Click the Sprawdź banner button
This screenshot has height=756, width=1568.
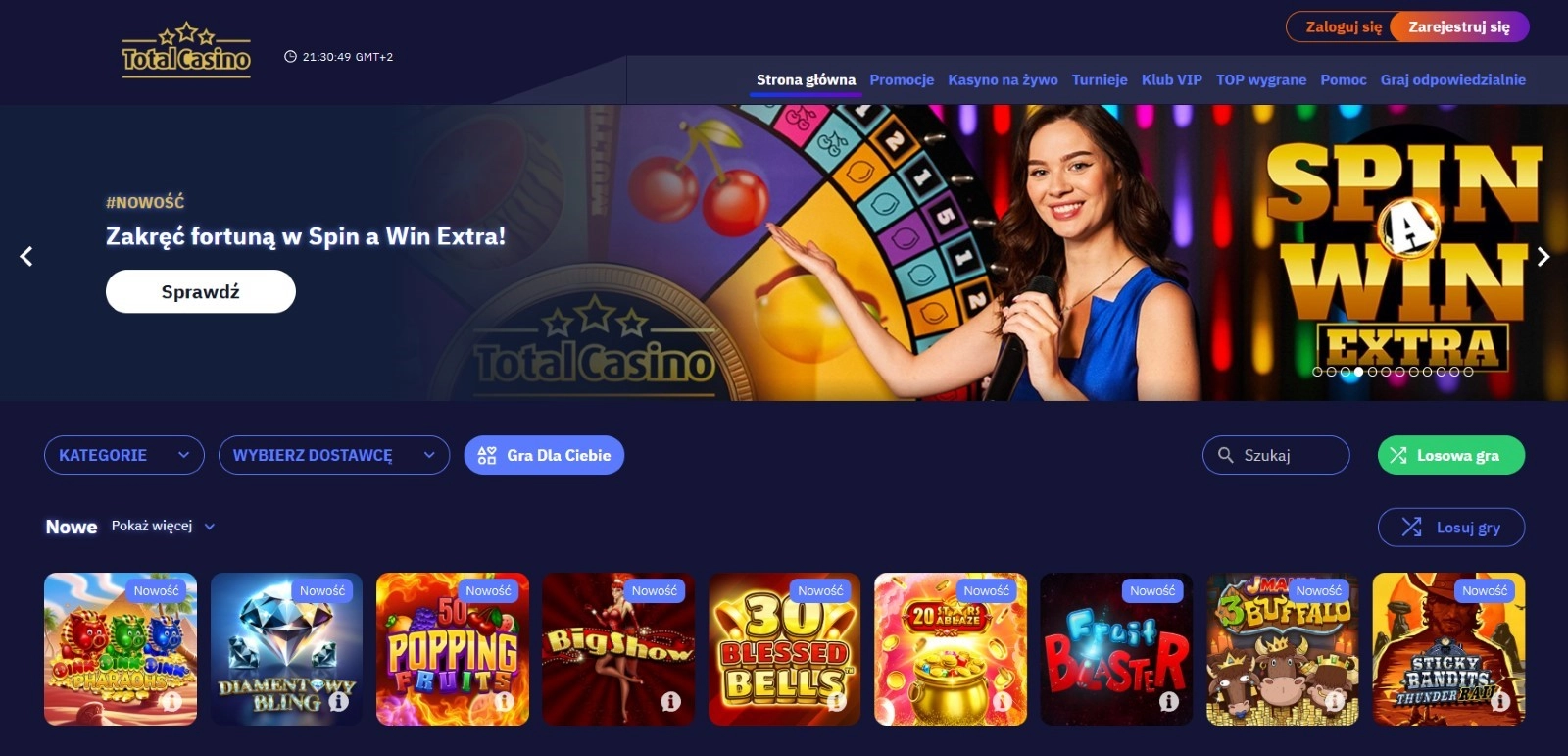pos(201,291)
